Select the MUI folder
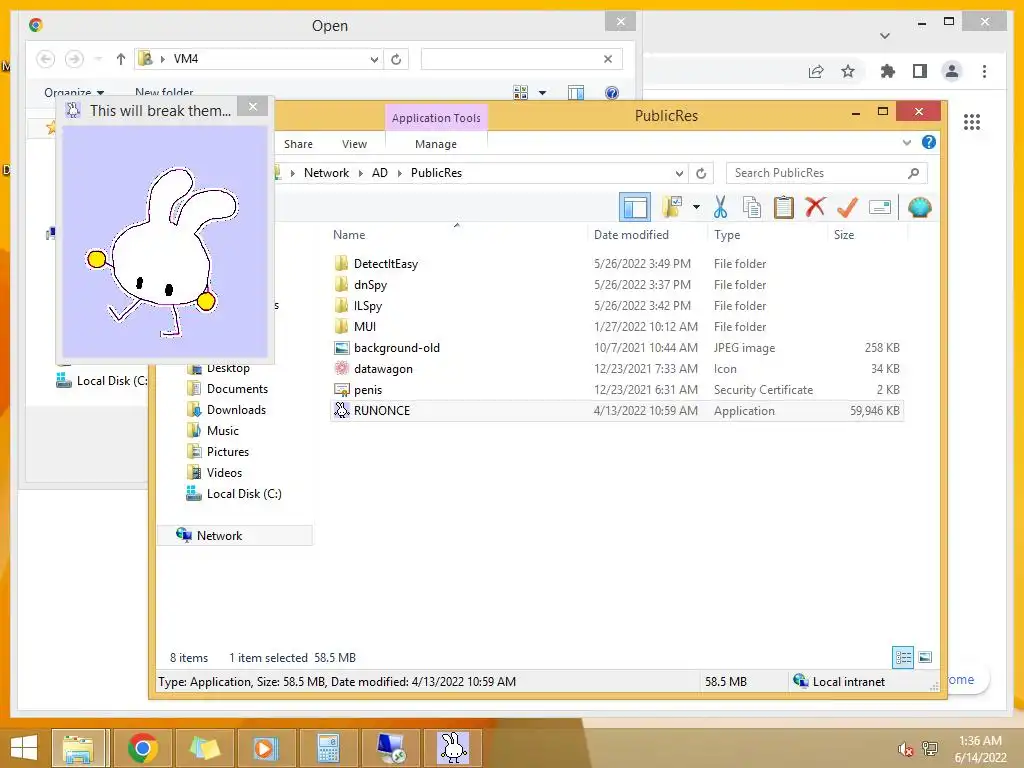This screenshot has height=768, width=1024. point(364,327)
